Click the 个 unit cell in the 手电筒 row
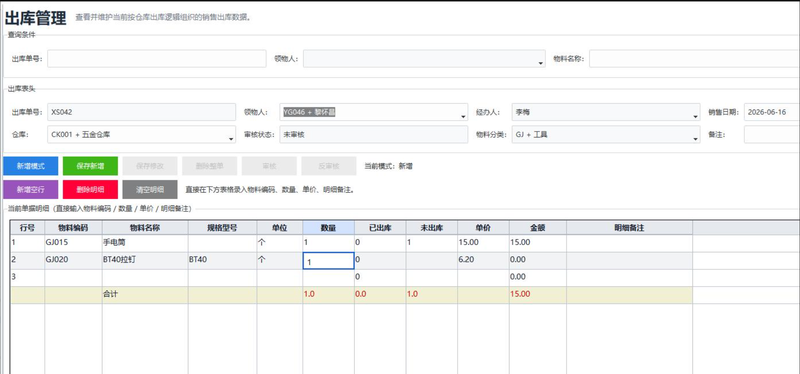 (x=280, y=242)
